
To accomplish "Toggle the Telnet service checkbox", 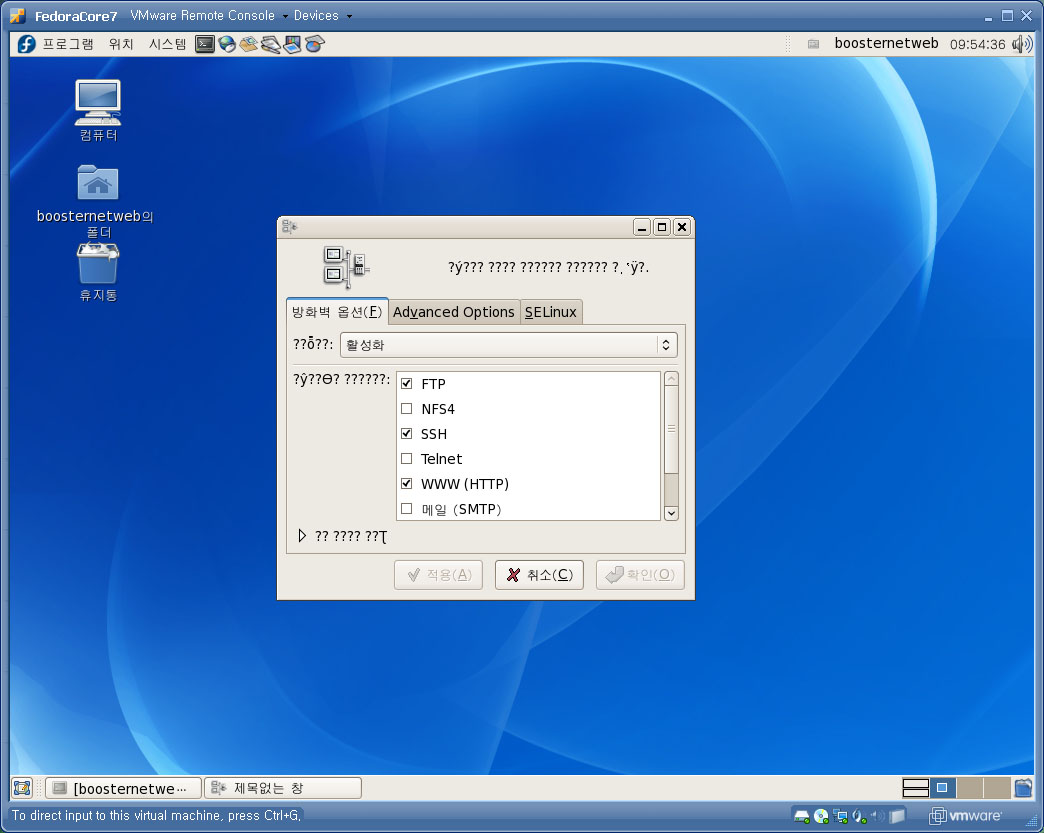I will tap(407, 459).
